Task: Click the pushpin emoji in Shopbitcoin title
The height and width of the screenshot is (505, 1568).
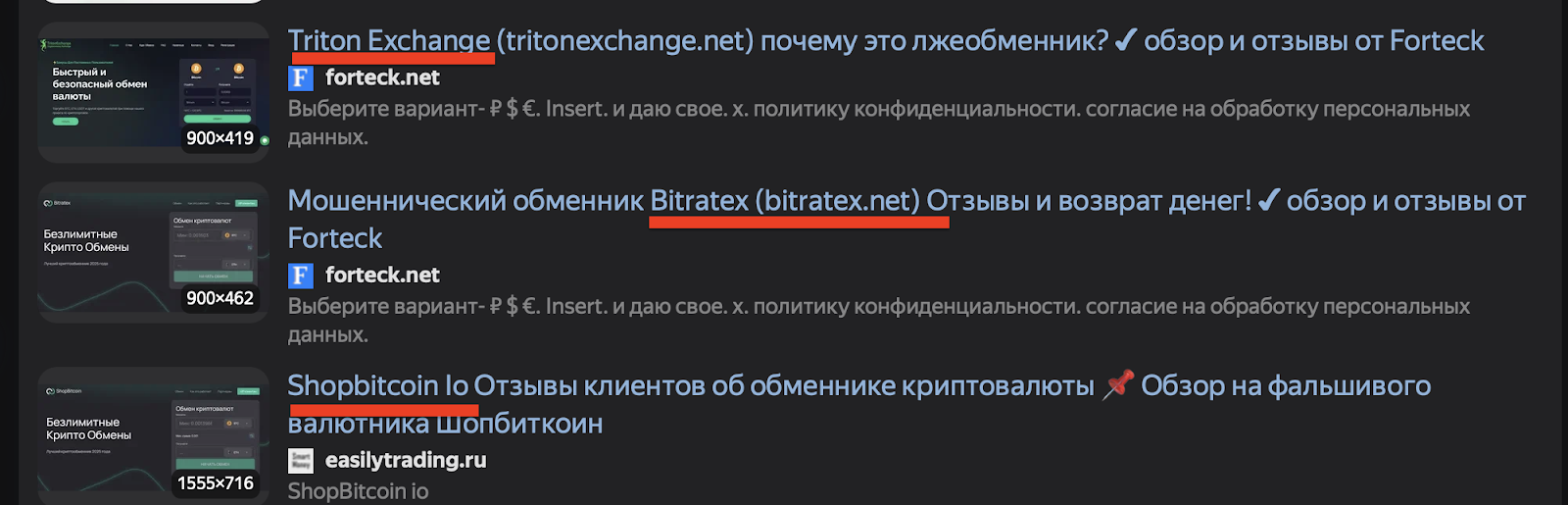Action: point(1118,385)
